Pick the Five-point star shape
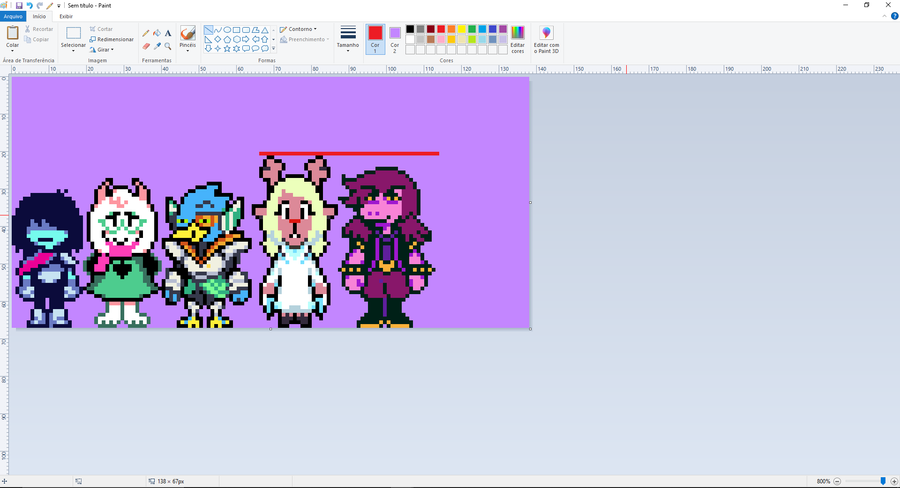This screenshot has width=900, height=488. tap(227, 49)
